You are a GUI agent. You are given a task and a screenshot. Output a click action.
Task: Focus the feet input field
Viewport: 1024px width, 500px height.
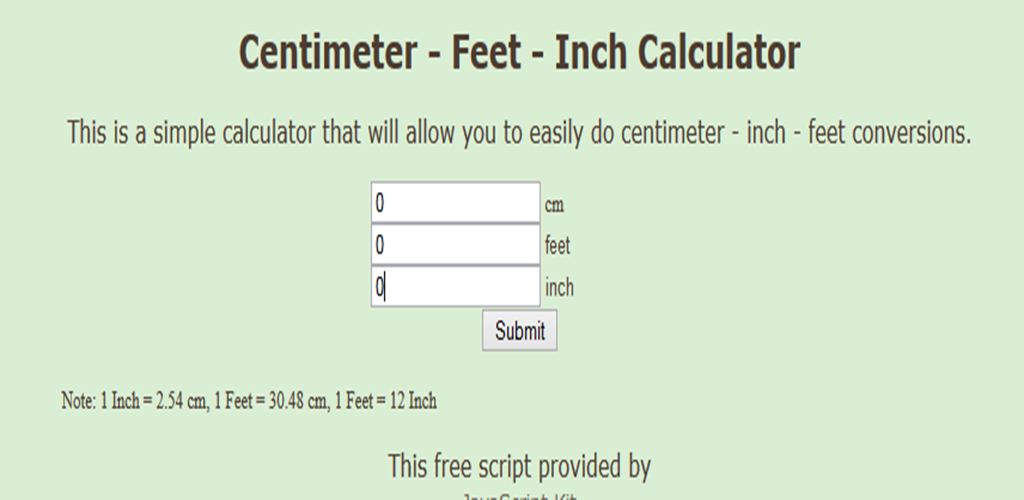coord(455,245)
